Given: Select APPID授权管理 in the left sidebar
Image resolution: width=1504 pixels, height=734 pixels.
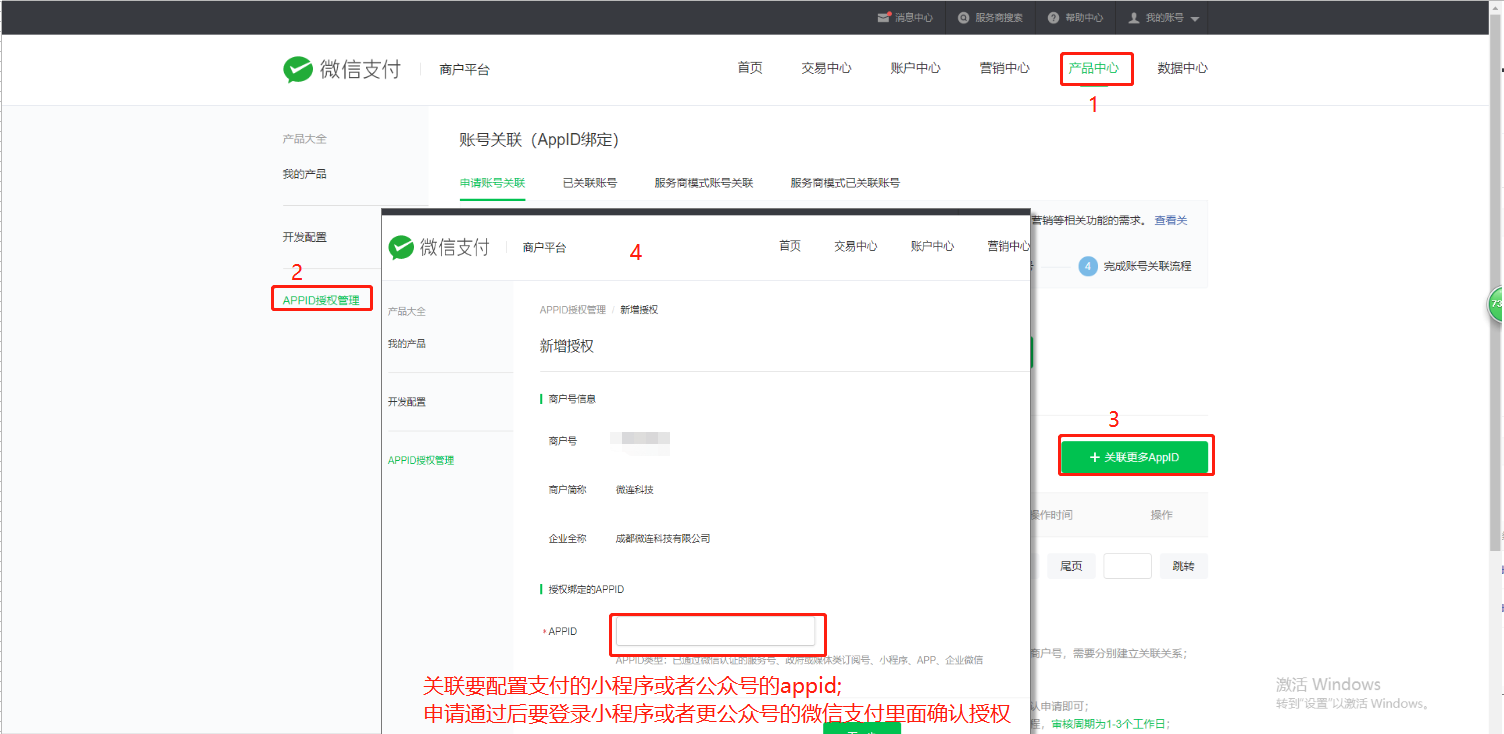Looking at the screenshot, I should [x=321, y=300].
